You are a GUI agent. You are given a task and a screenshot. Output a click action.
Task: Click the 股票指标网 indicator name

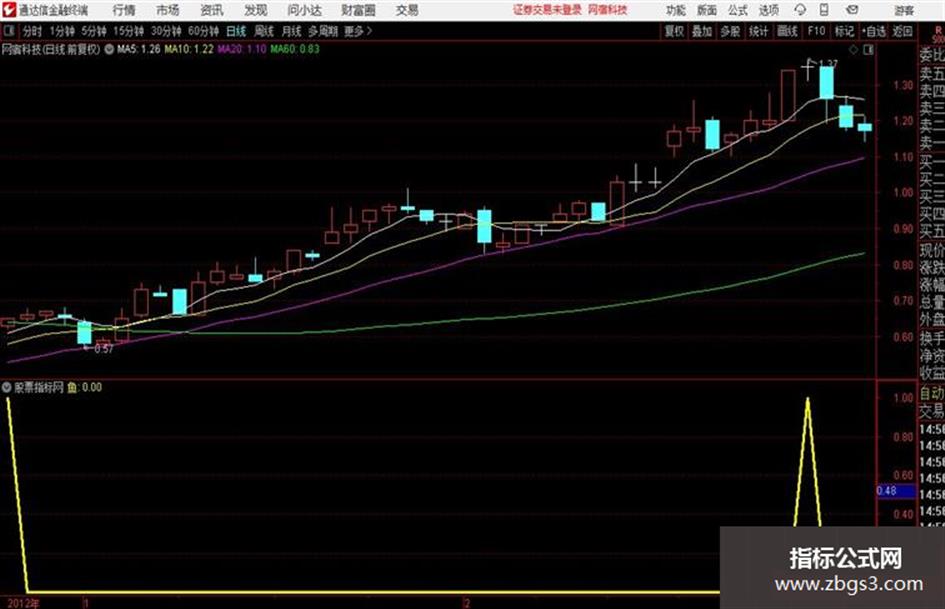39,387
